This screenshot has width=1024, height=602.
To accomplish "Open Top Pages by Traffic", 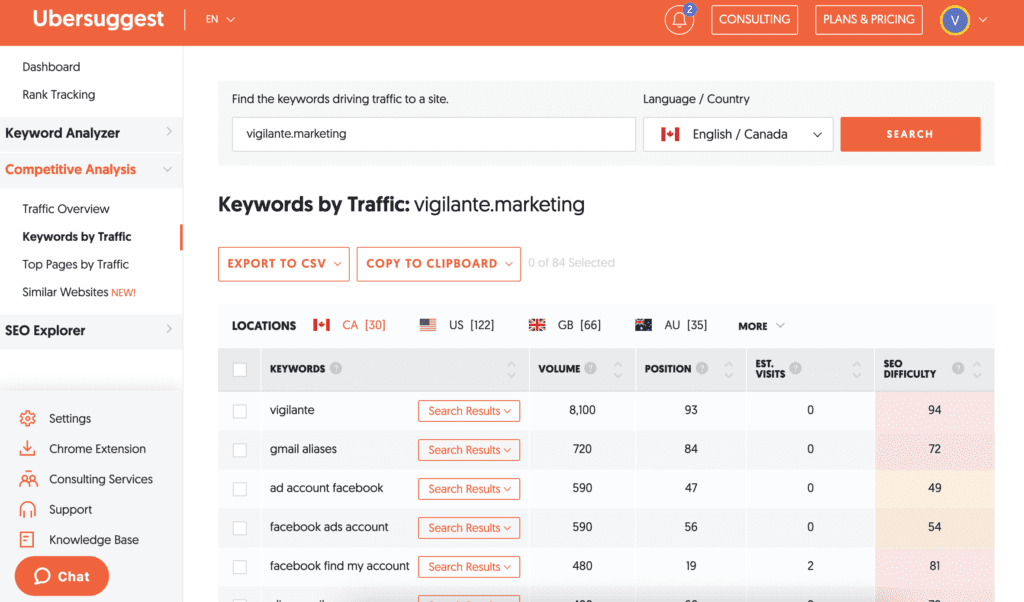I will click(x=76, y=264).
